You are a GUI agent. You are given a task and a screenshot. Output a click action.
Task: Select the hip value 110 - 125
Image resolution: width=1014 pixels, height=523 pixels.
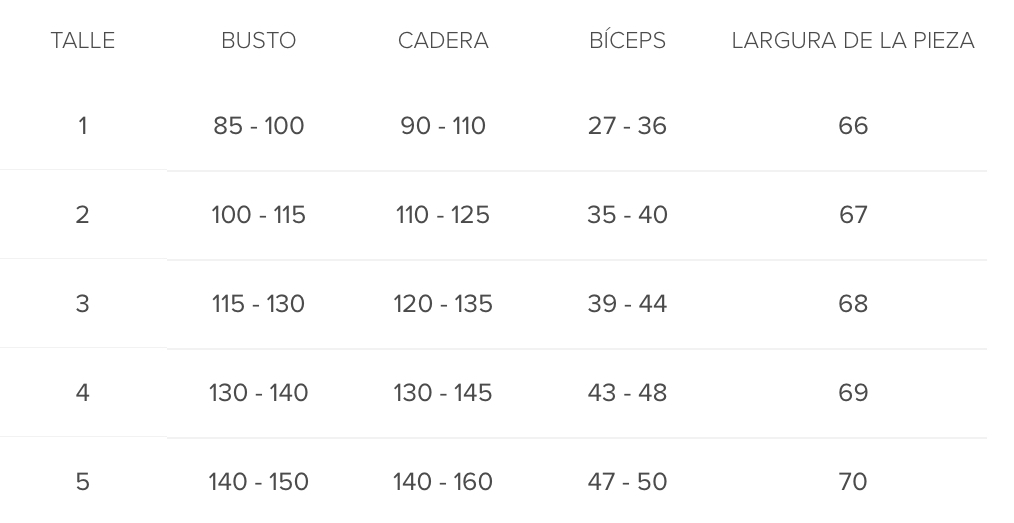click(443, 215)
